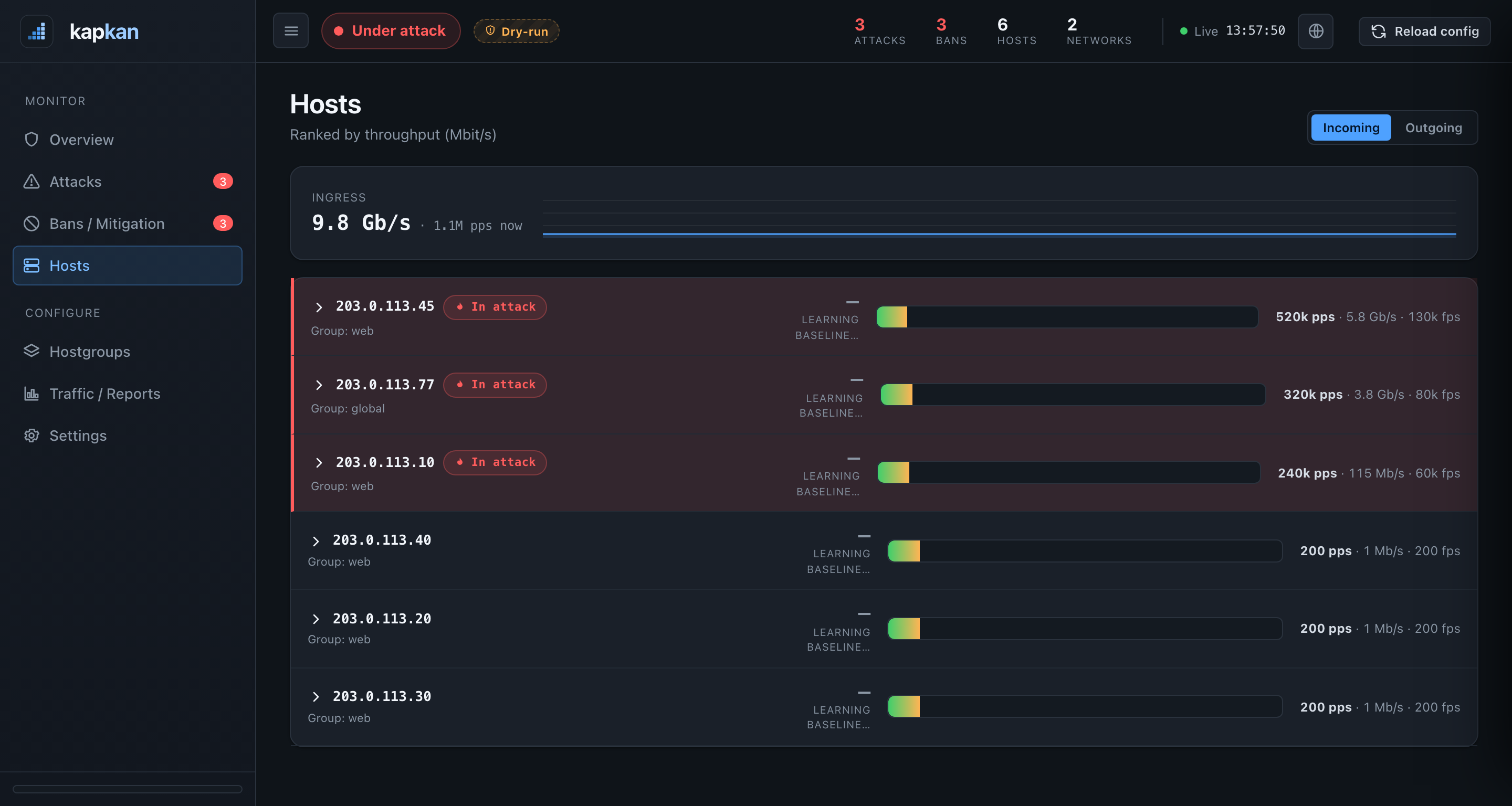Click Learning Baseline label for 203.0.113.45
1512x806 pixels.
tap(827, 327)
